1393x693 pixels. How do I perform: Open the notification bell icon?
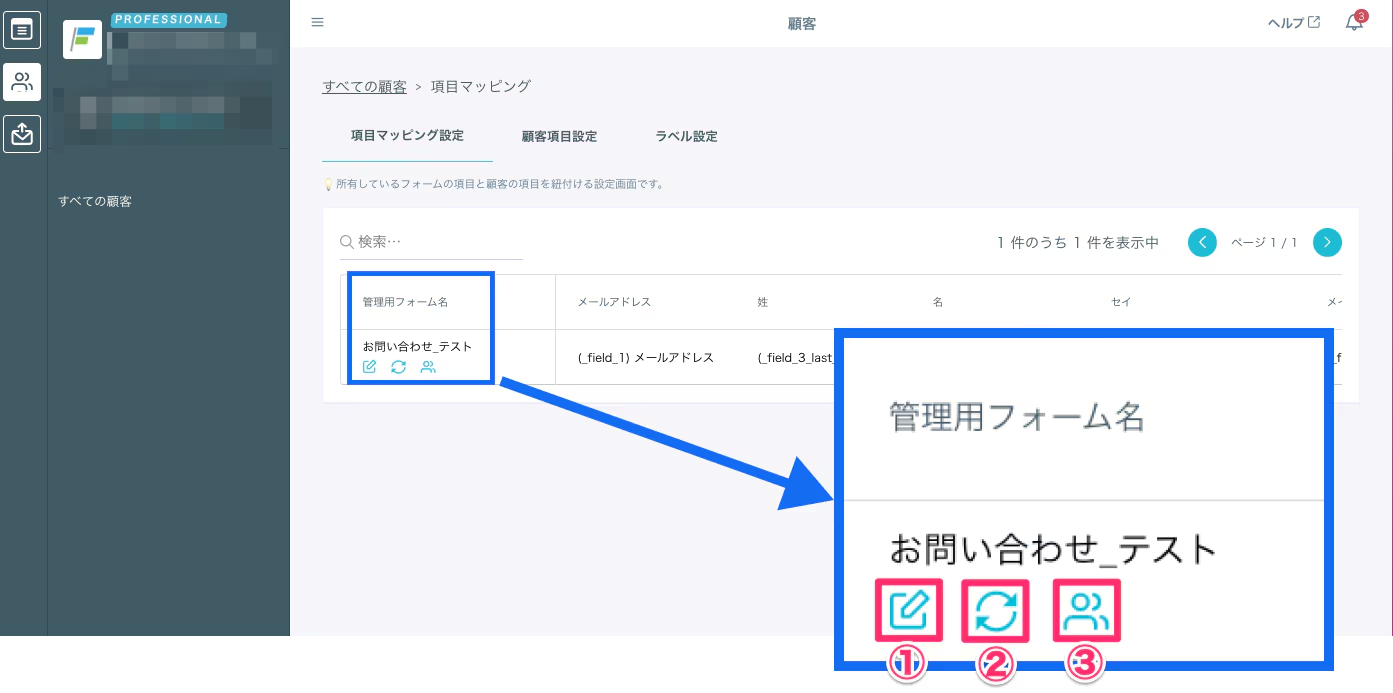pos(1355,22)
